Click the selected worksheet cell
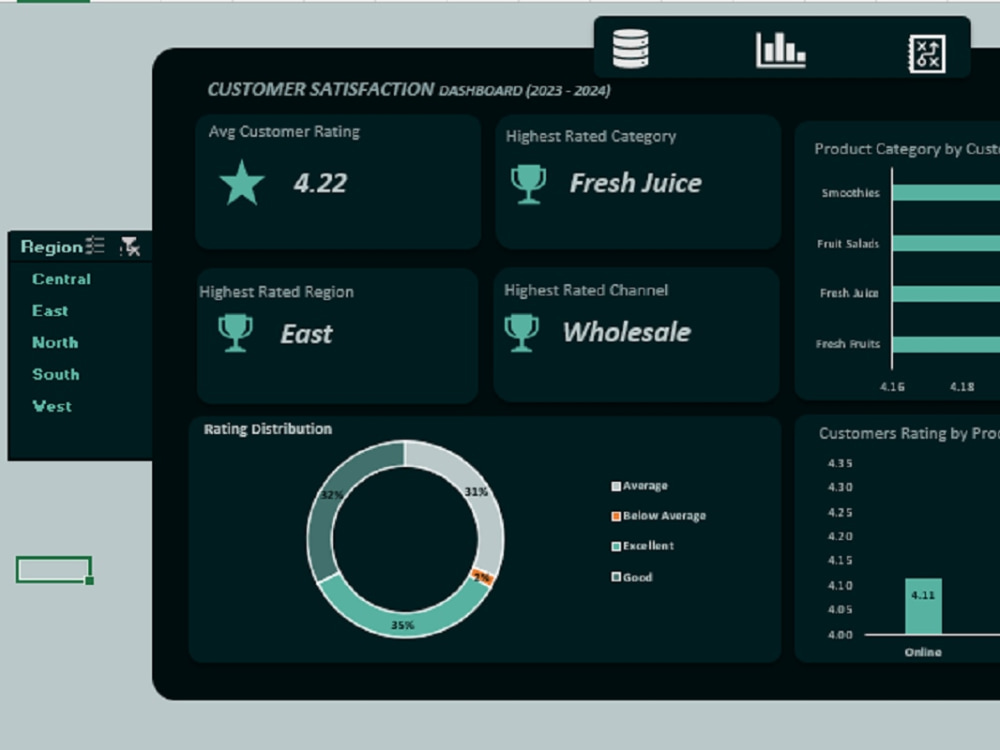The height and width of the screenshot is (750, 1000). coord(54,570)
